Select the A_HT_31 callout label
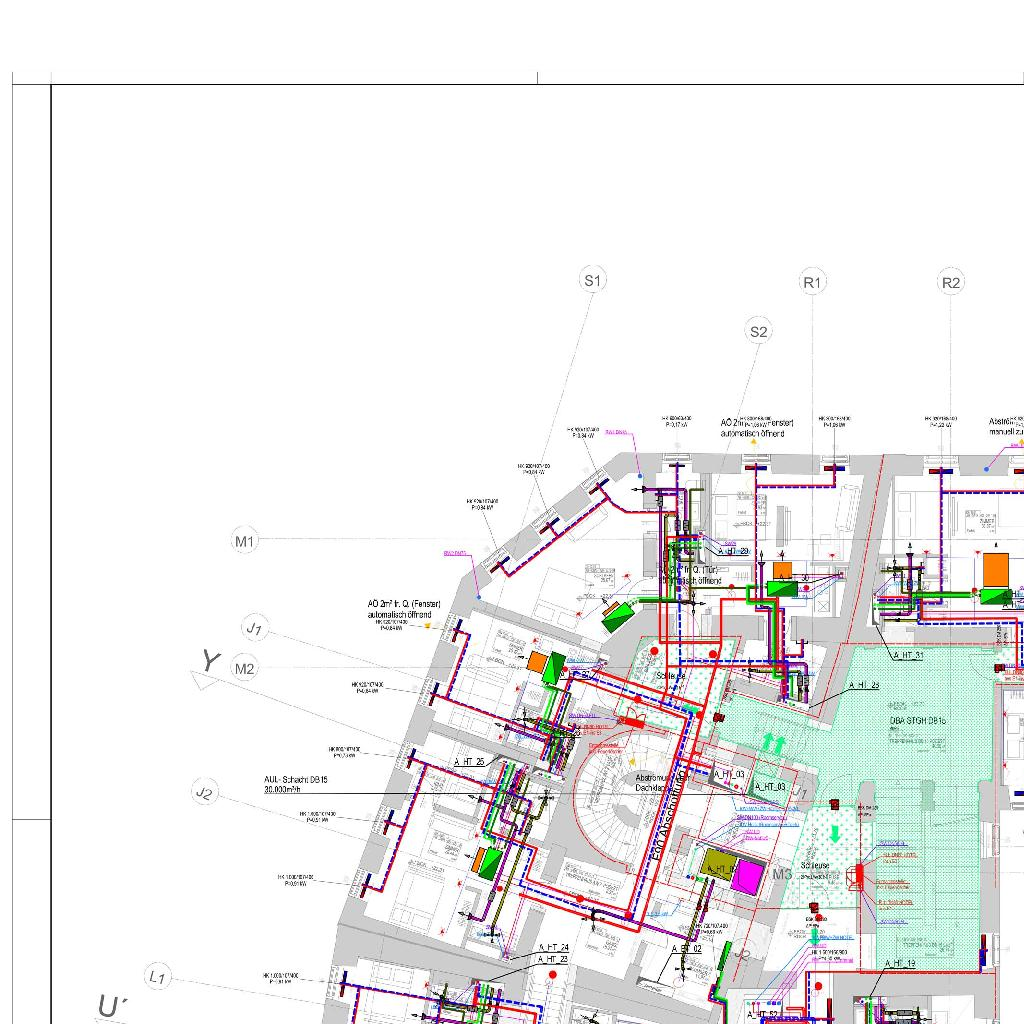The height and width of the screenshot is (1024, 1024). [906, 655]
